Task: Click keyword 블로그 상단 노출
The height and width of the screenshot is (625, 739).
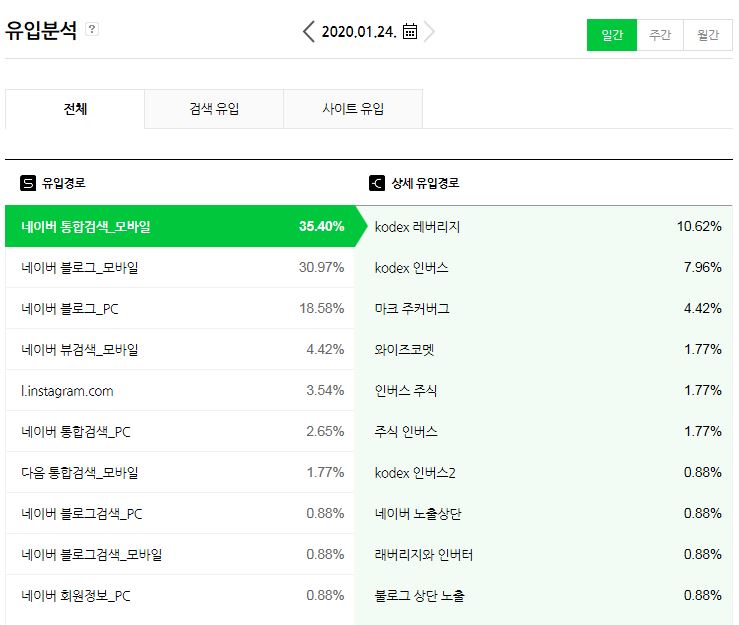Action: point(419,596)
